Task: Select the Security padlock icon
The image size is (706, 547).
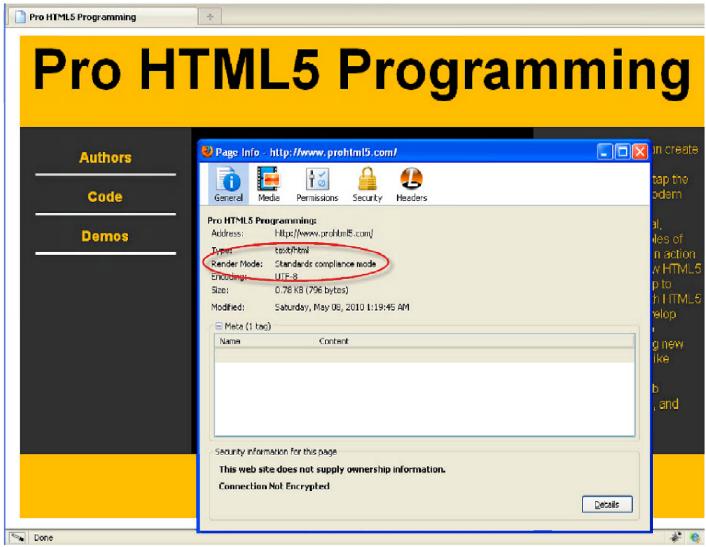Action: click(x=366, y=181)
